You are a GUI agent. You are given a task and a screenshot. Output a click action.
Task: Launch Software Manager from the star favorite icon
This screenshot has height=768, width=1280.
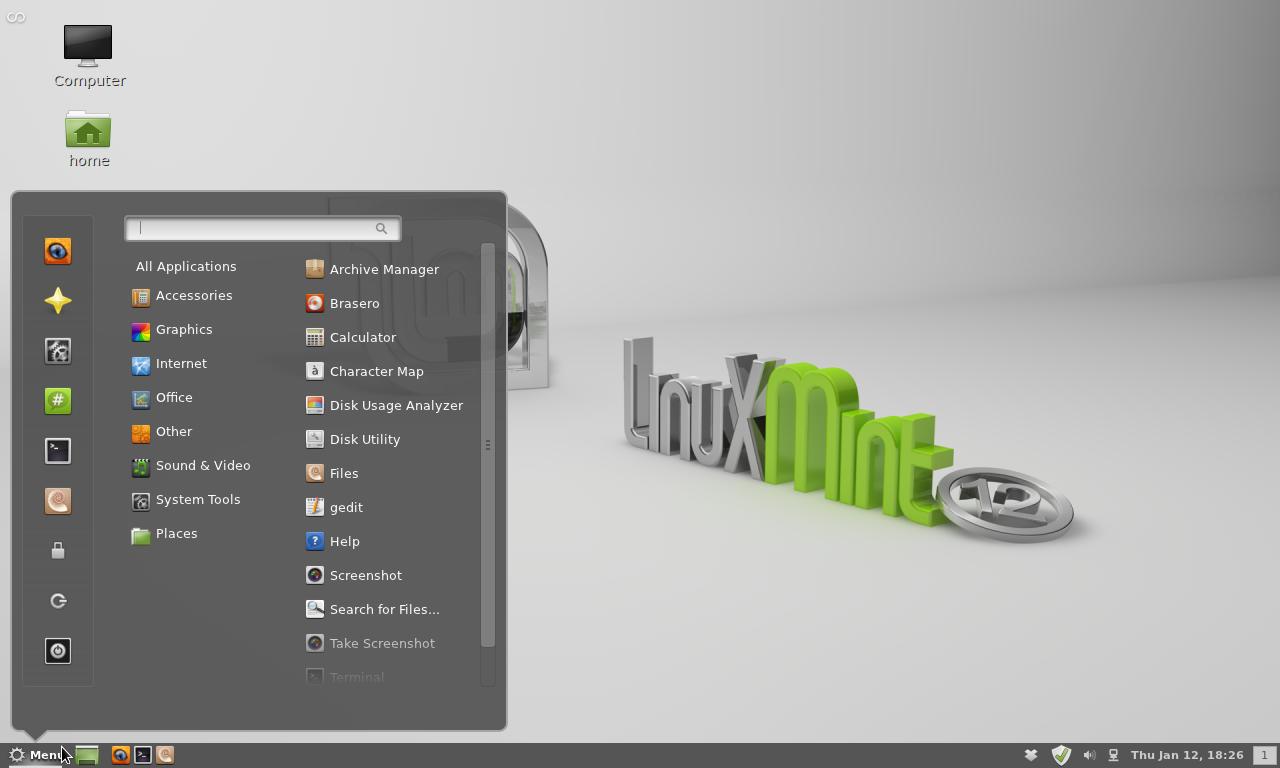coord(58,301)
